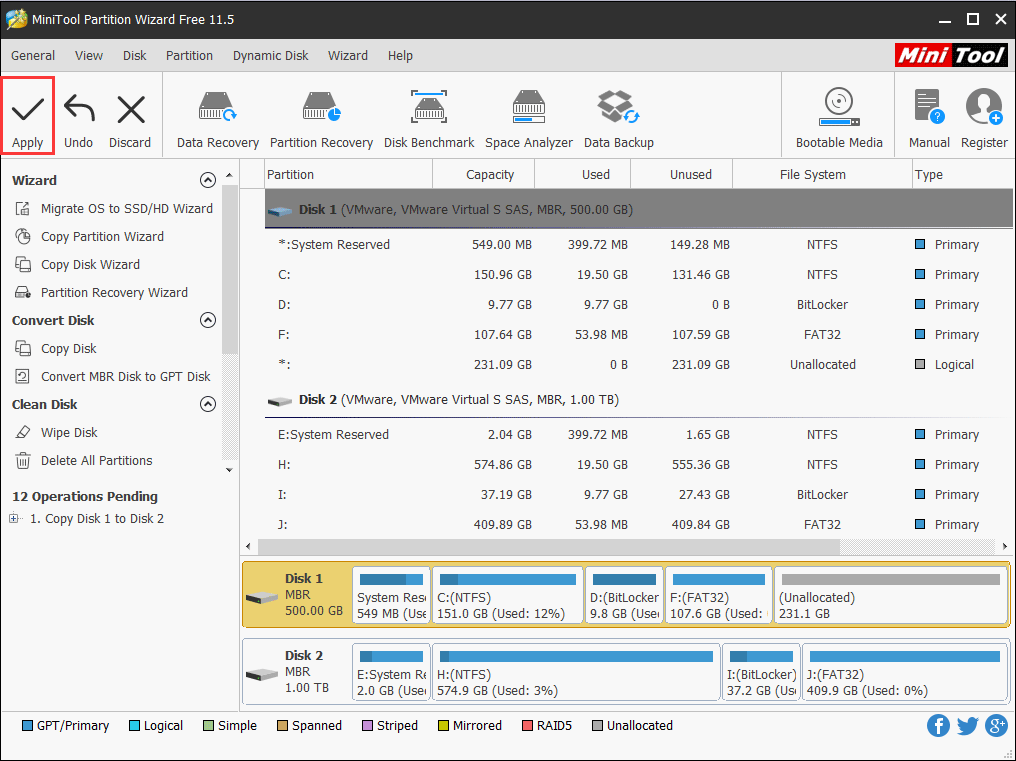
Task: Collapse the Wizard section
Action: tap(208, 180)
